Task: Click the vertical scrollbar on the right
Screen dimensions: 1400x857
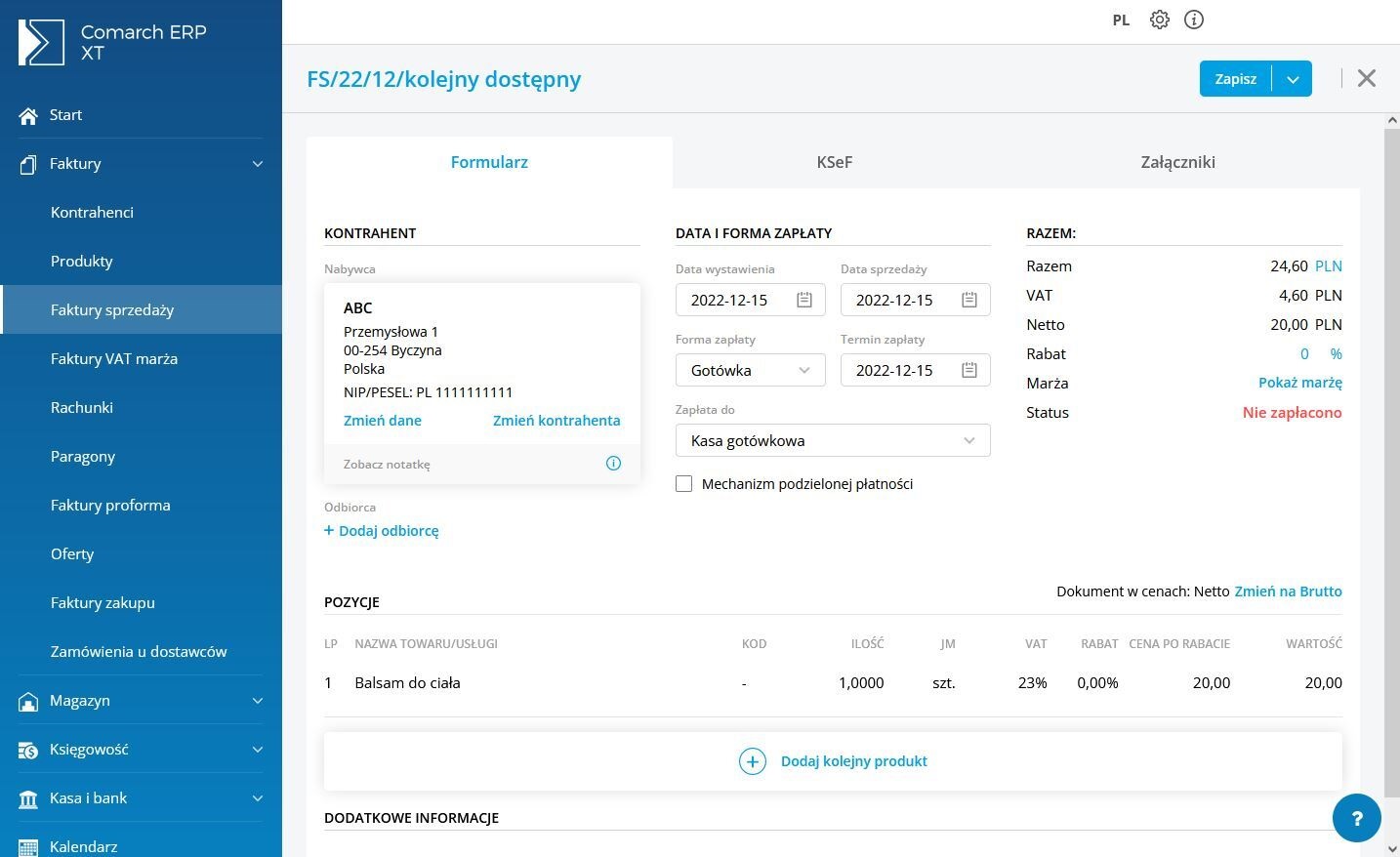Action: pyautogui.click(x=1393, y=390)
